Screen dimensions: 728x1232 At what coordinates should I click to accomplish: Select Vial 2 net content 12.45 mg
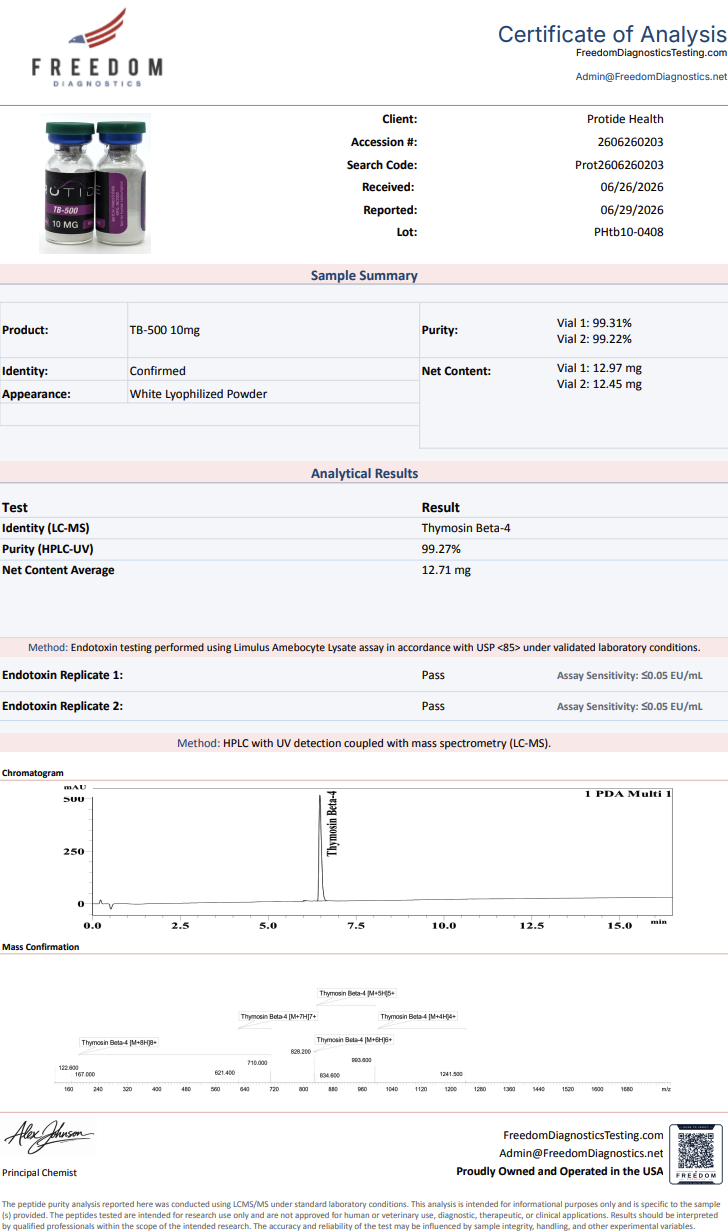[599, 384]
